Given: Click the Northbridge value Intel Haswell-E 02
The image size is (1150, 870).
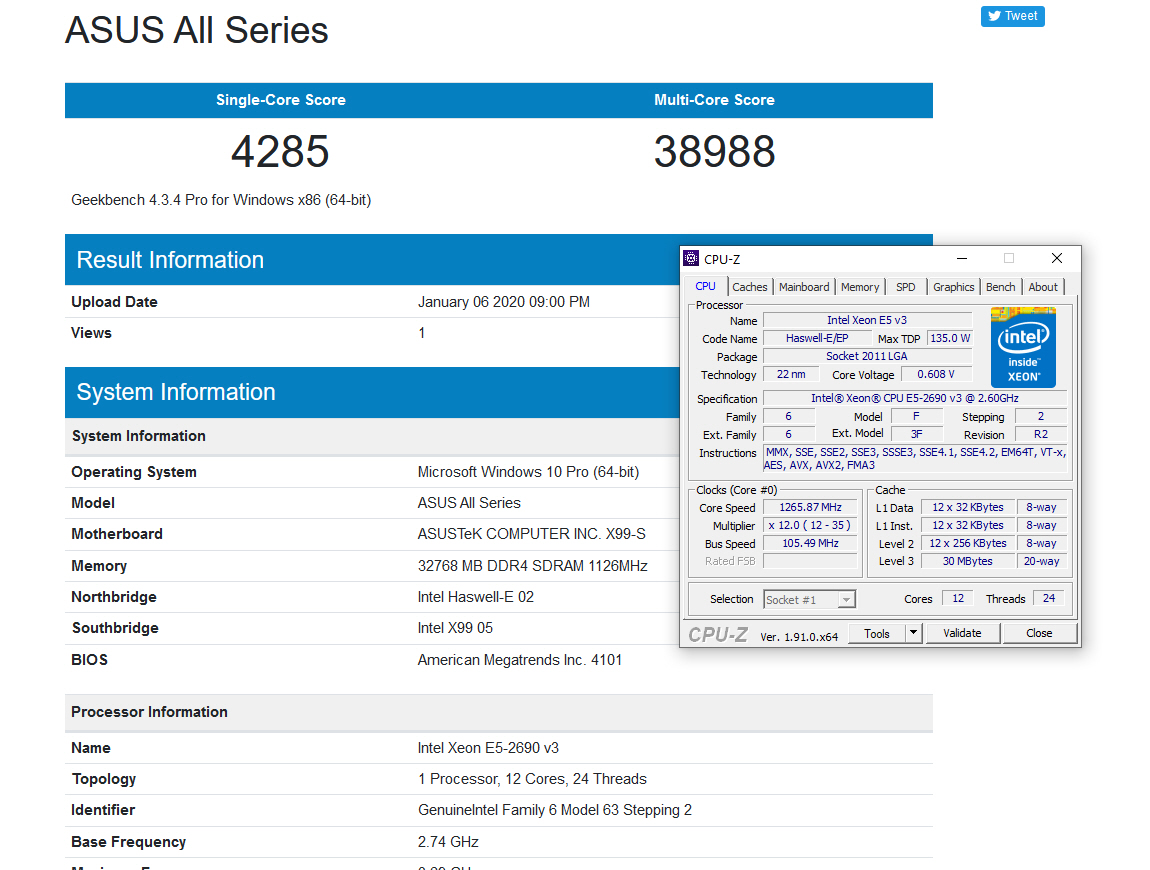Looking at the screenshot, I should click(476, 597).
